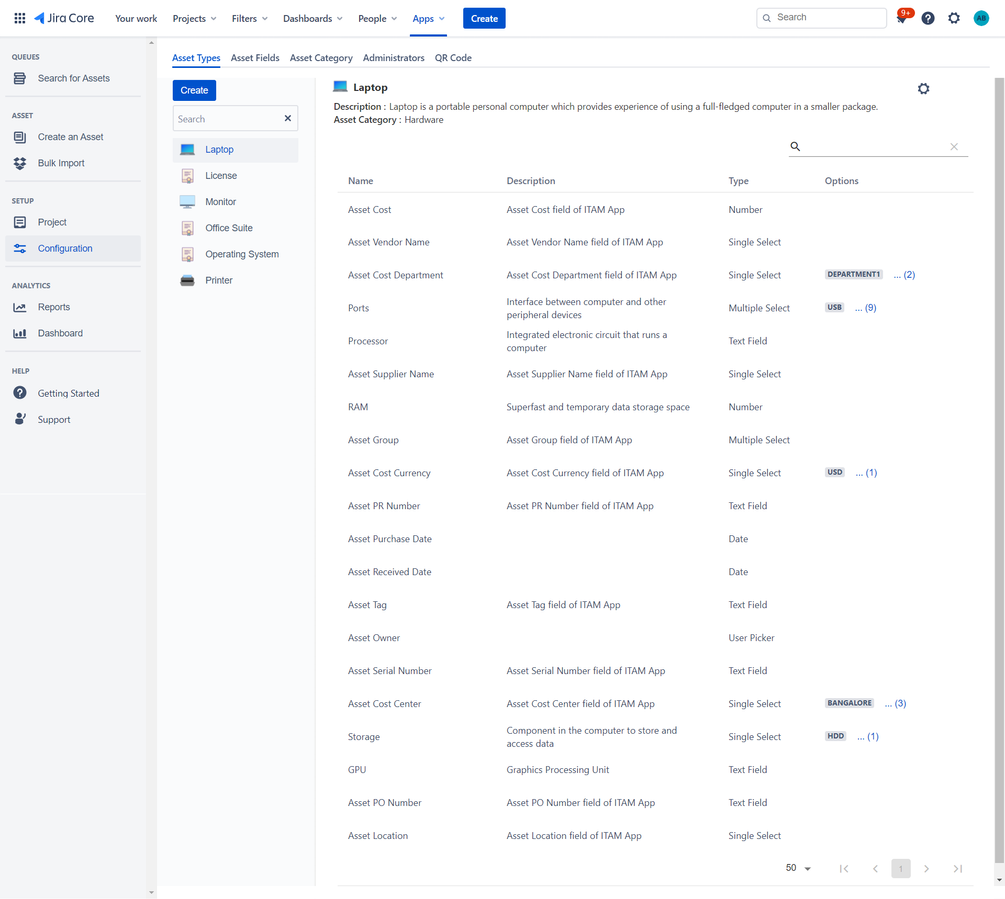Image resolution: width=1005 pixels, height=899 pixels.
Task: Click the Name column header
Action: (x=360, y=181)
